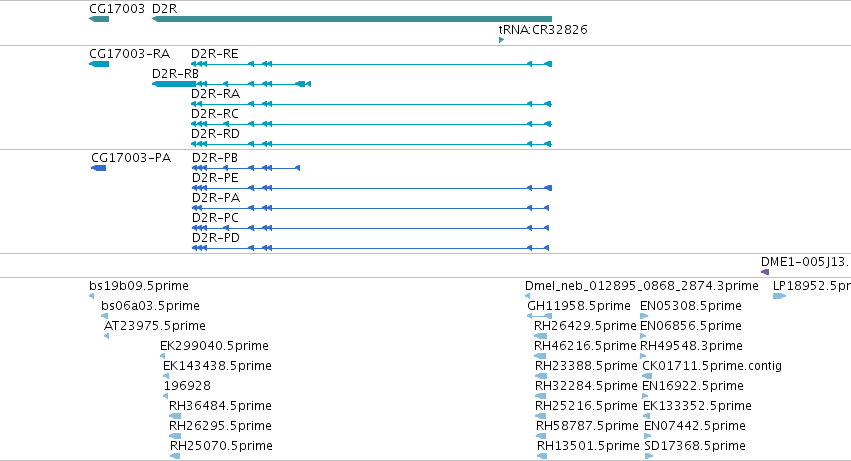Click the AT23975.5prime EST label

click(x=155, y=326)
